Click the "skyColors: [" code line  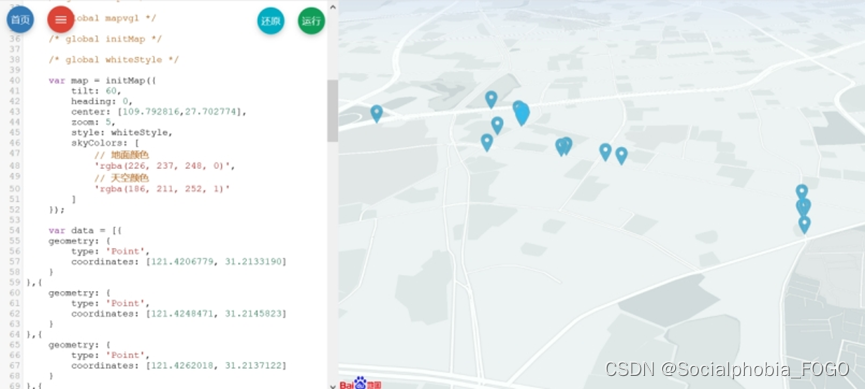point(105,143)
